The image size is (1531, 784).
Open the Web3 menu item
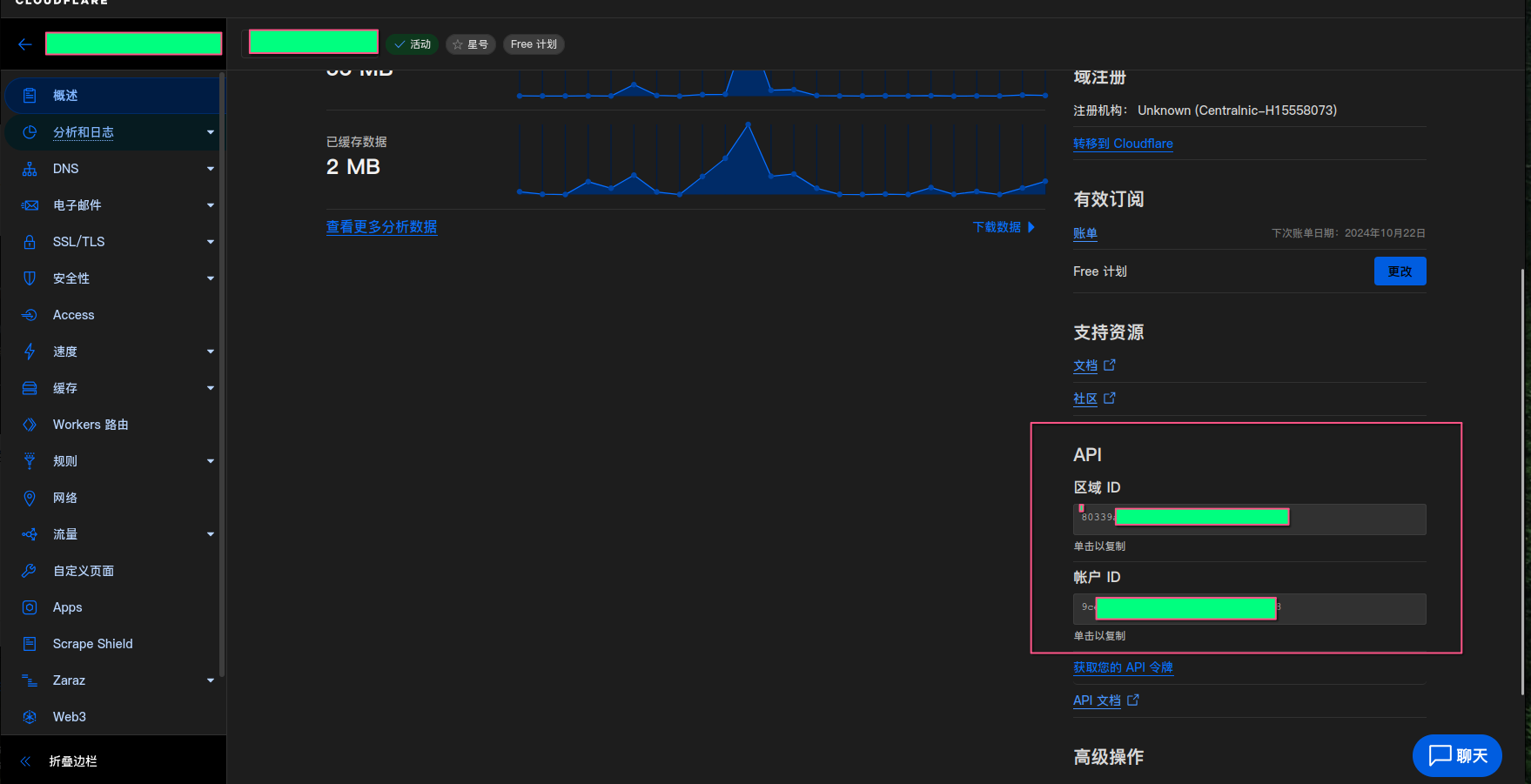click(x=112, y=717)
